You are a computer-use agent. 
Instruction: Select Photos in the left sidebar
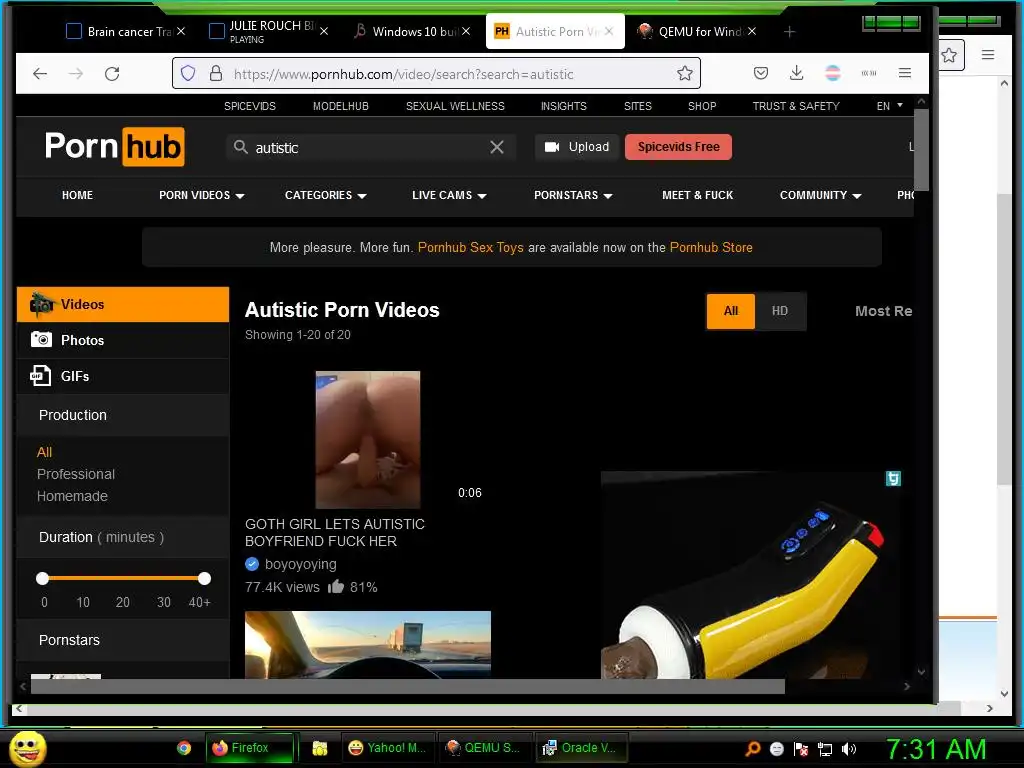123,340
